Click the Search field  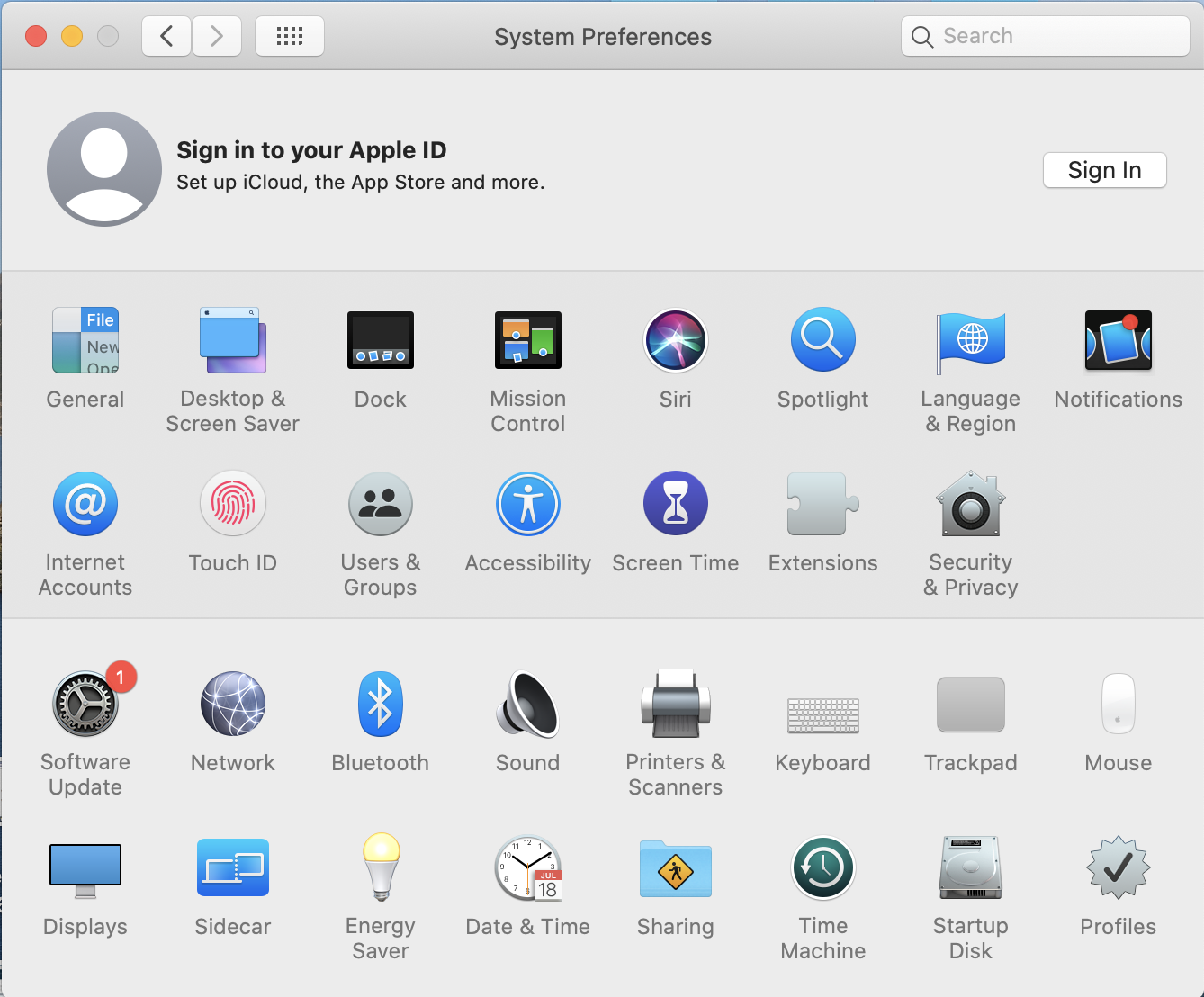[1053, 36]
